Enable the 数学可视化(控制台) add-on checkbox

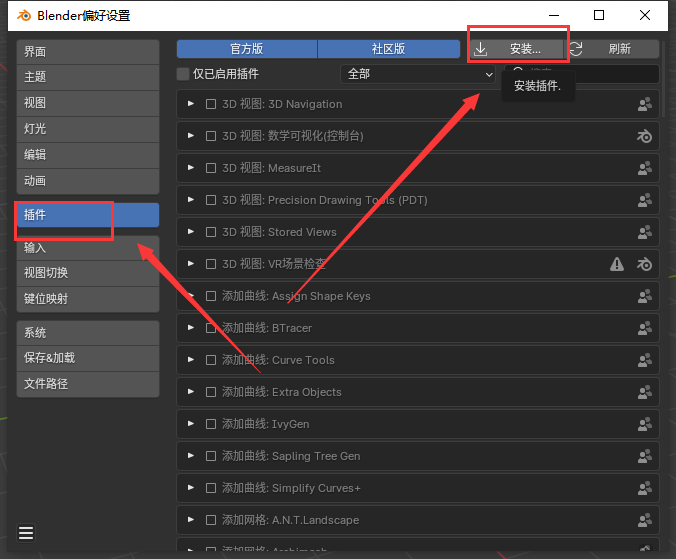point(211,136)
